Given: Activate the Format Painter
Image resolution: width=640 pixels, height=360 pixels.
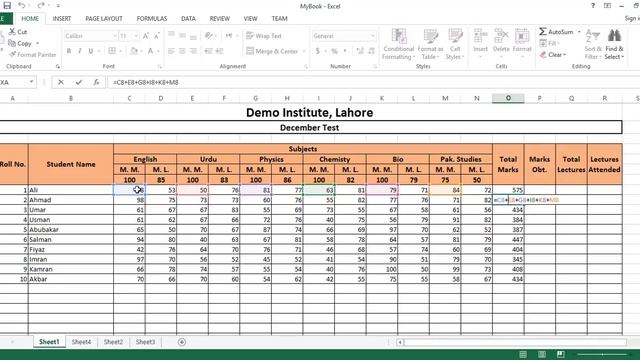Looking at the screenshot, I should pos(32,55).
